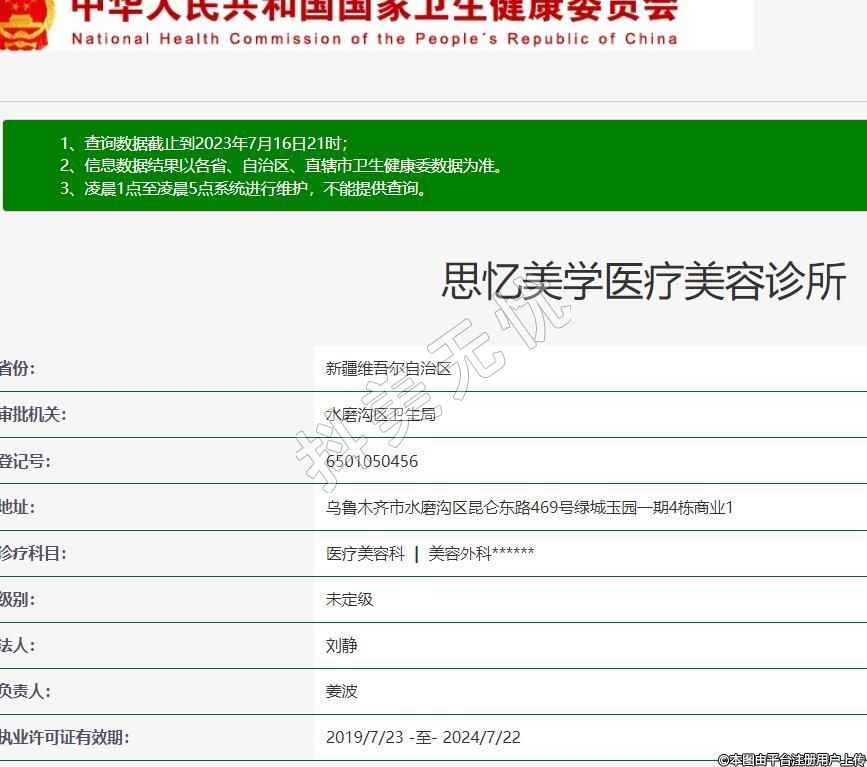Image resolution: width=867 pixels, height=767 pixels.
Task: Click the address value 乌鲁木齐市水磨沟区昆仑东路469号
Action: (529, 507)
